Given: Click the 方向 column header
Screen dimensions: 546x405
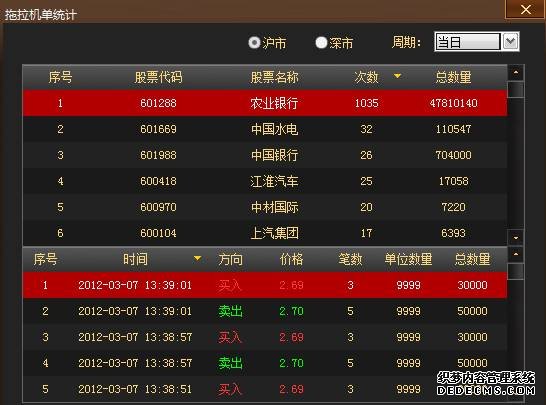Looking at the screenshot, I should point(230,259).
